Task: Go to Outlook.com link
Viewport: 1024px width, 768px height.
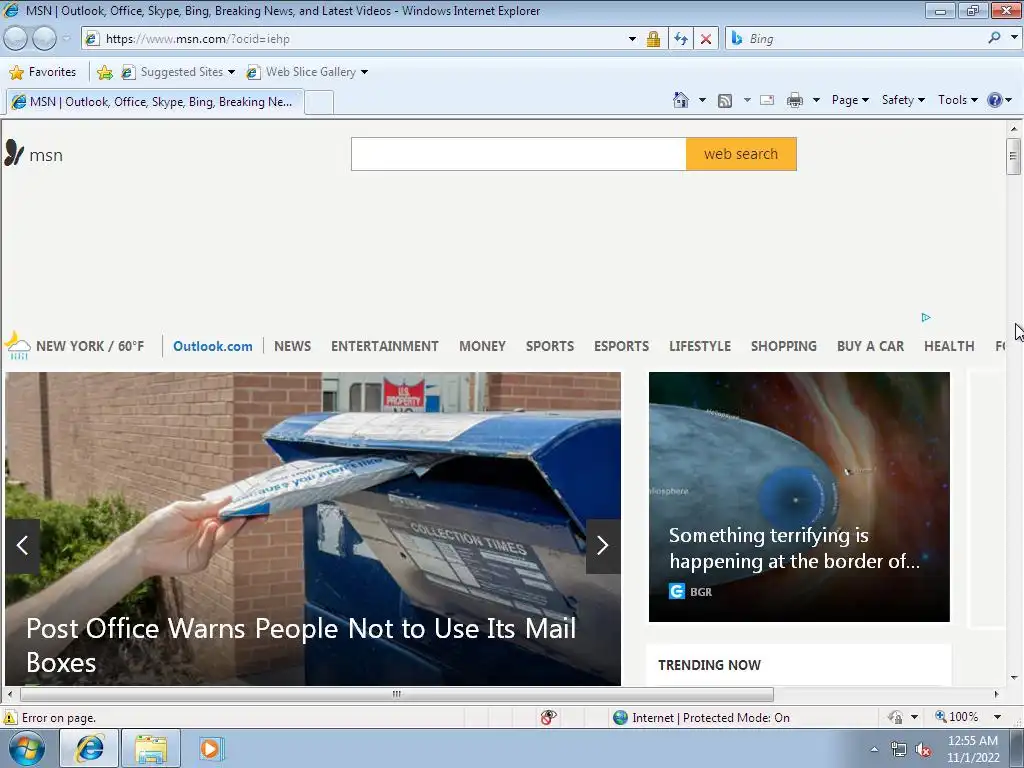Action: coord(212,346)
